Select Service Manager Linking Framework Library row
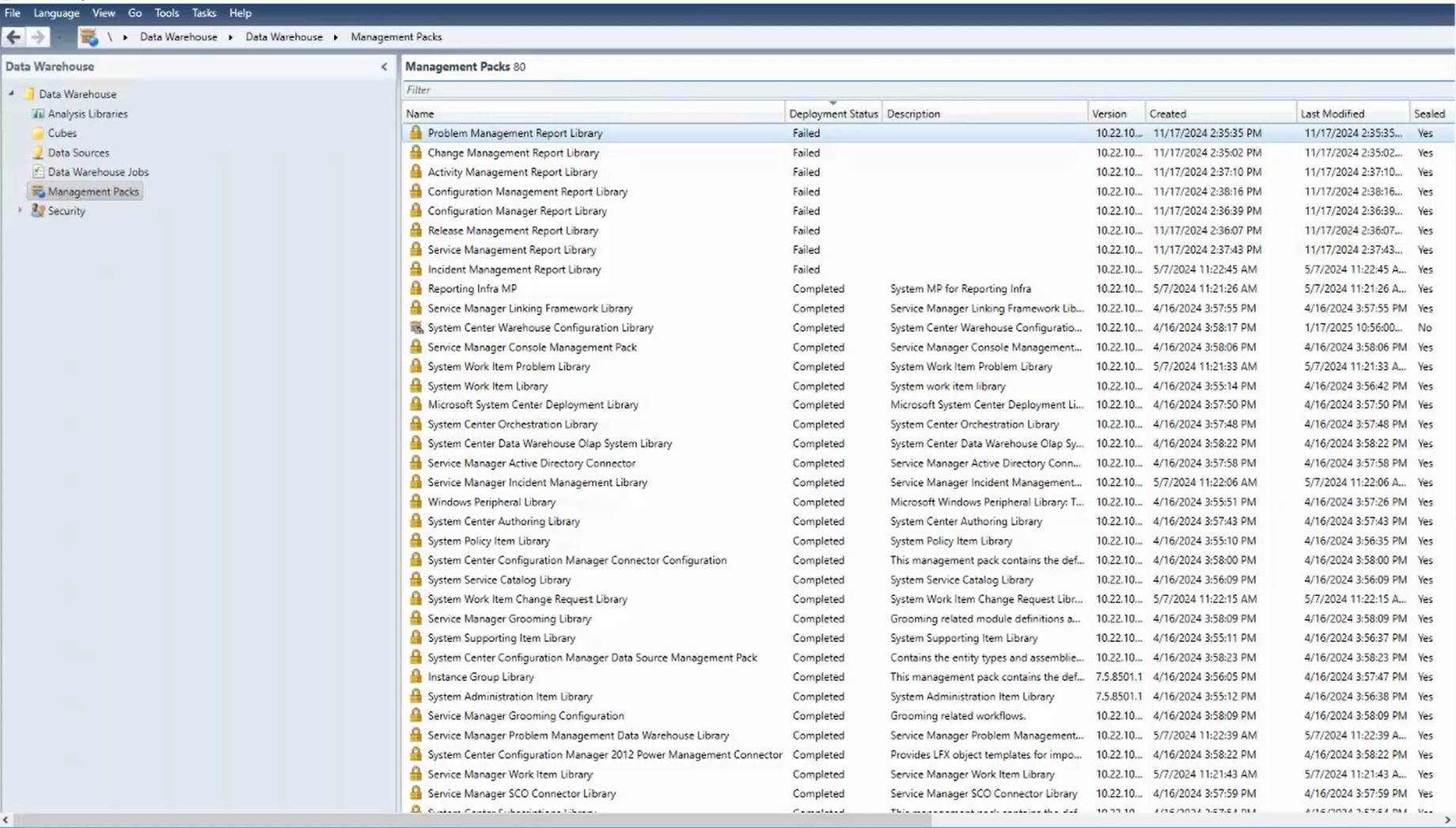This screenshot has height=828, width=1456. point(928,308)
